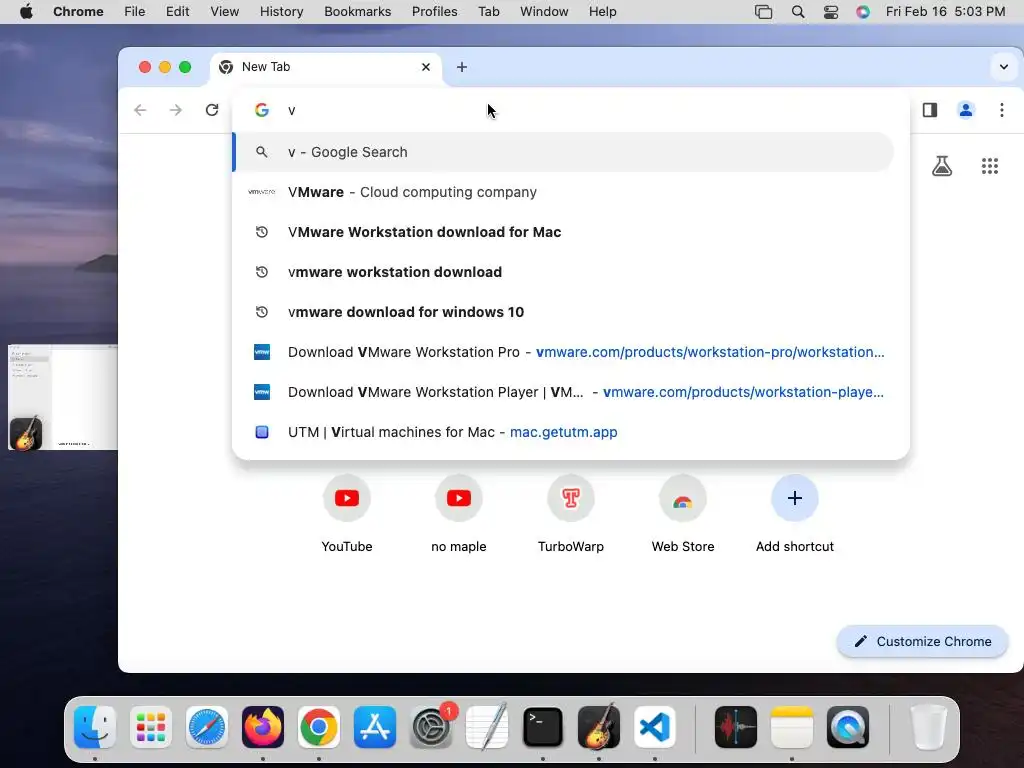1024x768 pixels.
Task: Open the Window menu
Action: pyautogui.click(x=544, y=11)
